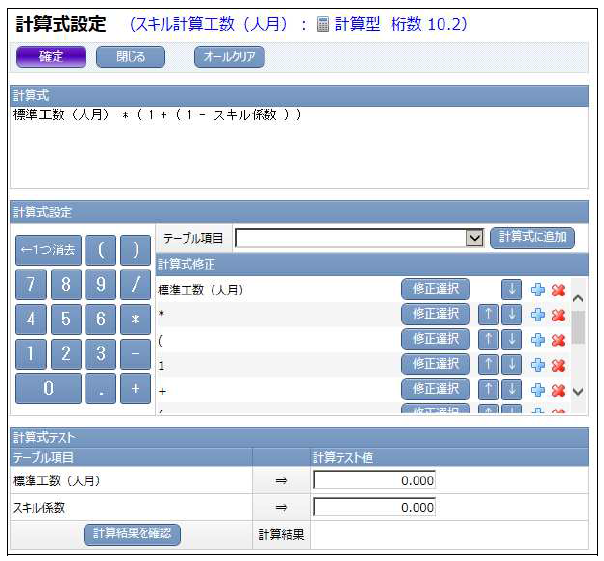Click the オールクリア button

tap(229, 57)
